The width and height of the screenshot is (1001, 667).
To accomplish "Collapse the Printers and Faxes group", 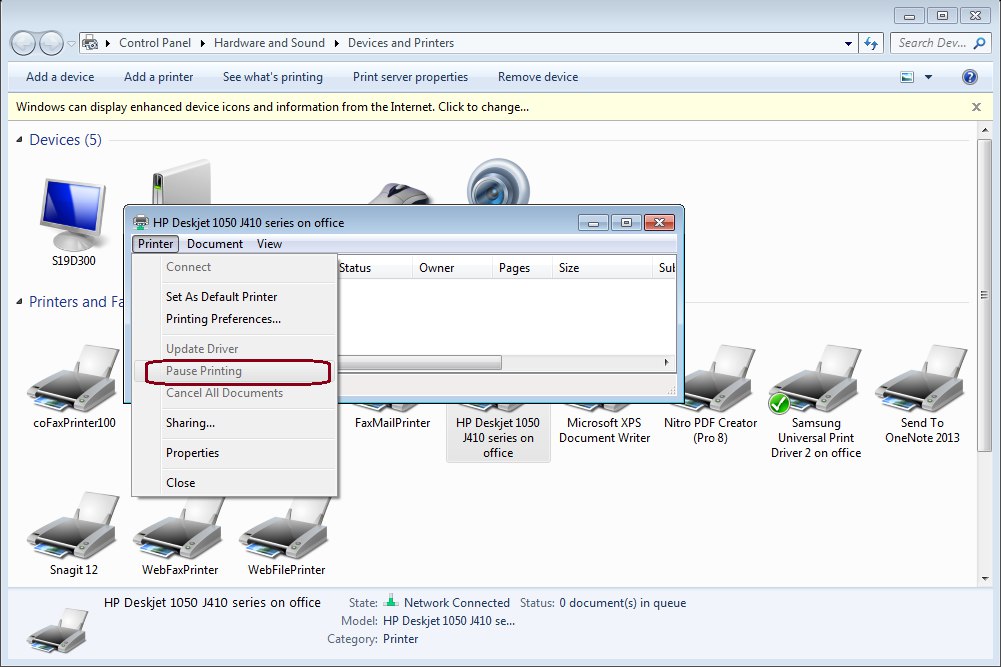I will (x=19, y=301).
